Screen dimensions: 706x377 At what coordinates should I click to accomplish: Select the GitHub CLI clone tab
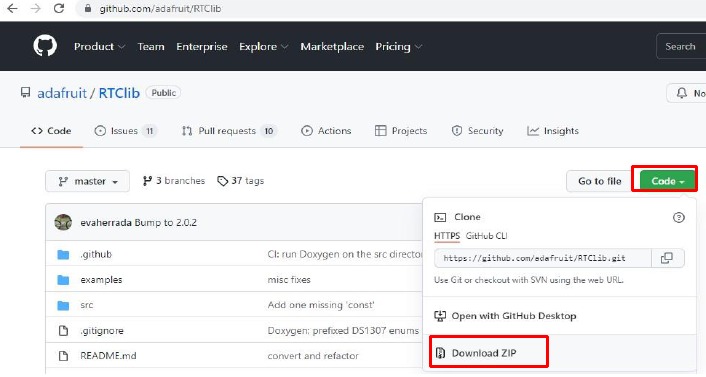click(486, 236)
